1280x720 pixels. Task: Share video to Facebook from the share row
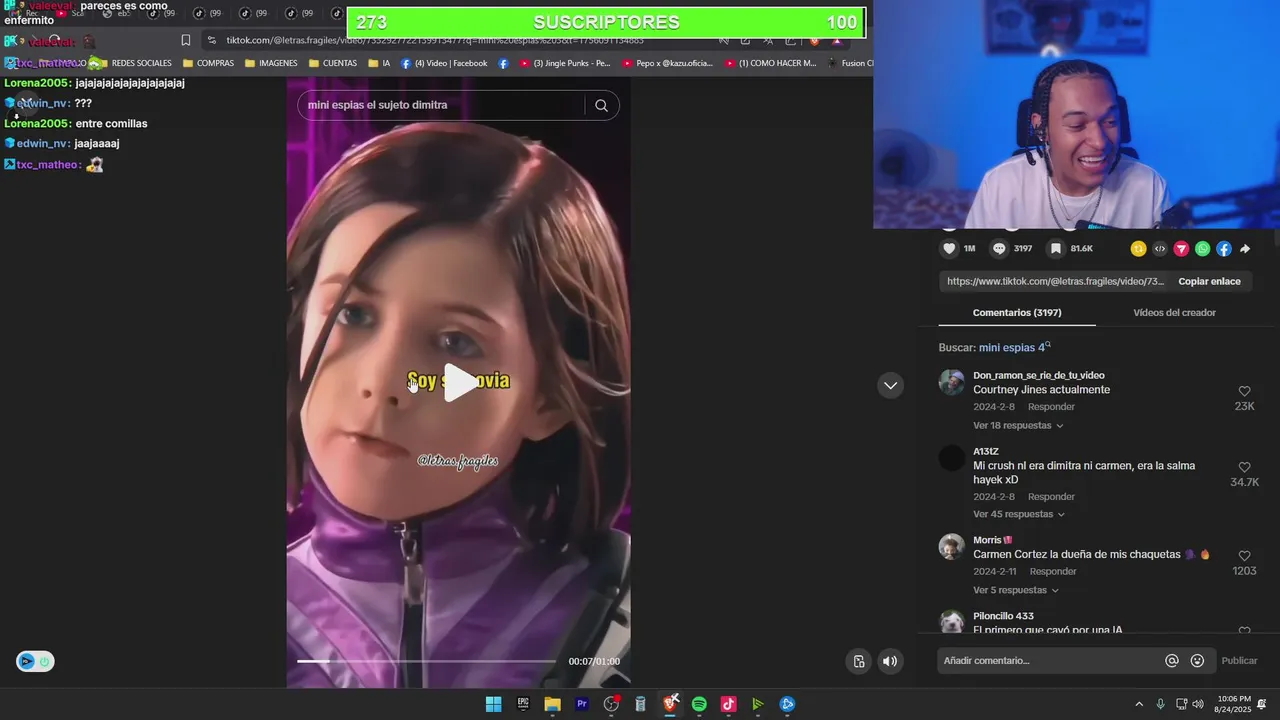tap(1224, 249)
